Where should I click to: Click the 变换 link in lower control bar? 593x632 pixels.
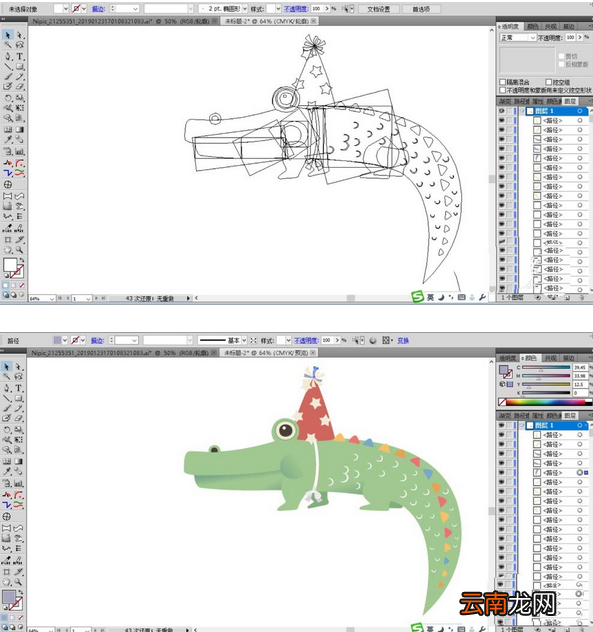[403, 341]
